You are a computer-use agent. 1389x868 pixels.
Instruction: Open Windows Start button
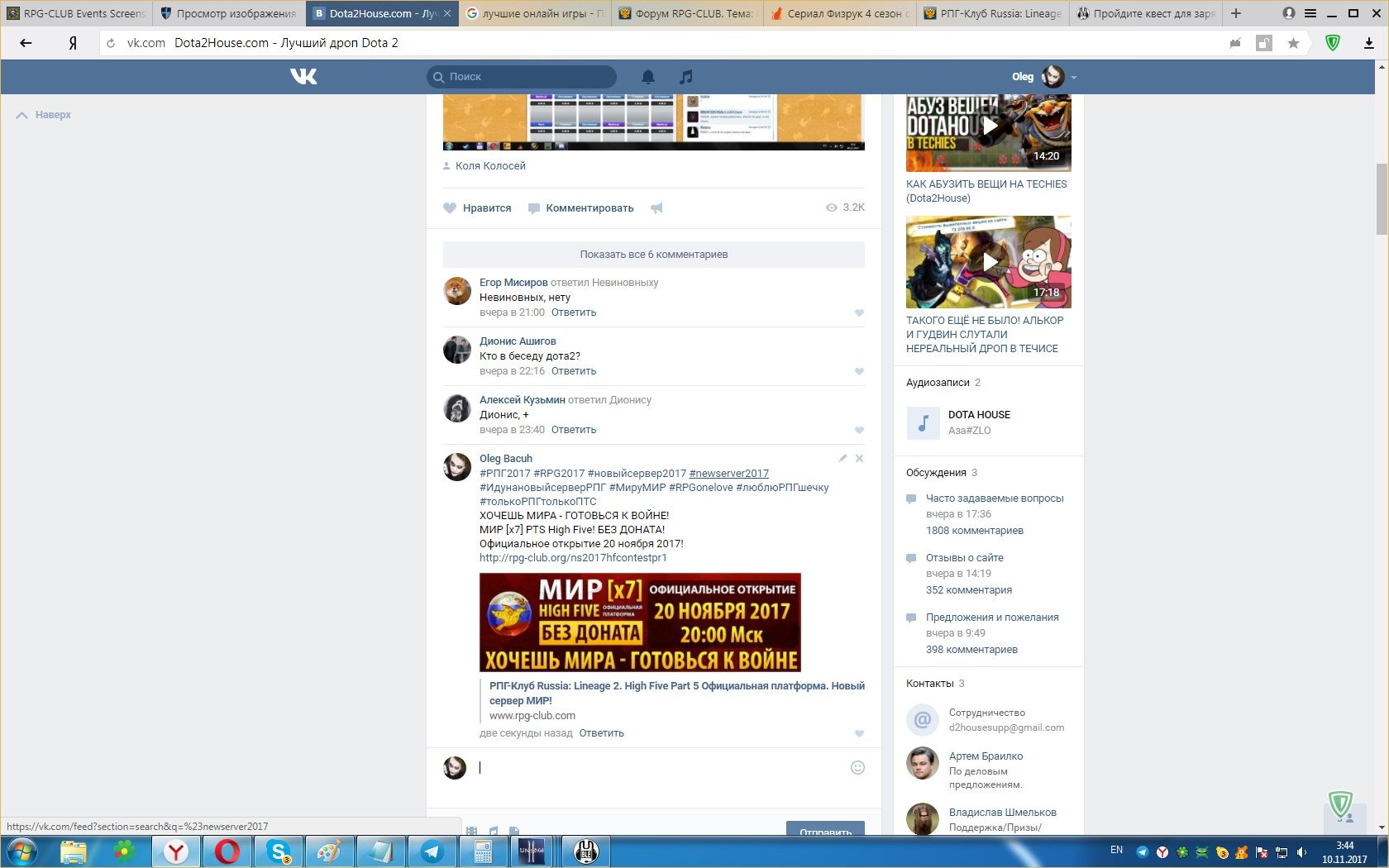(21, 851)
